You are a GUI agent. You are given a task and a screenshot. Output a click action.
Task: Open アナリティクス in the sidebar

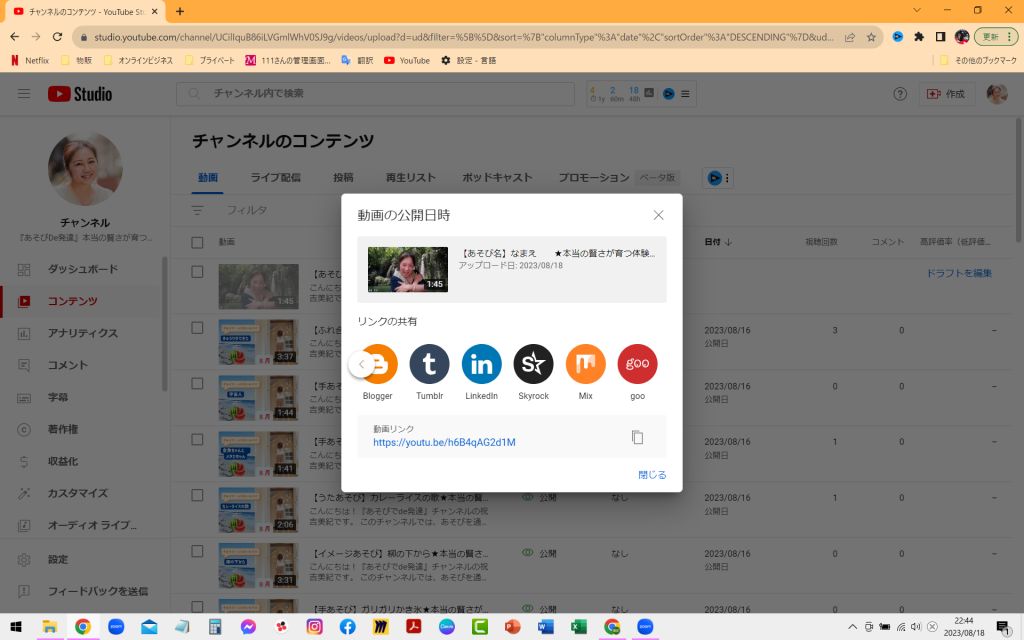click(x=82, y=333)
